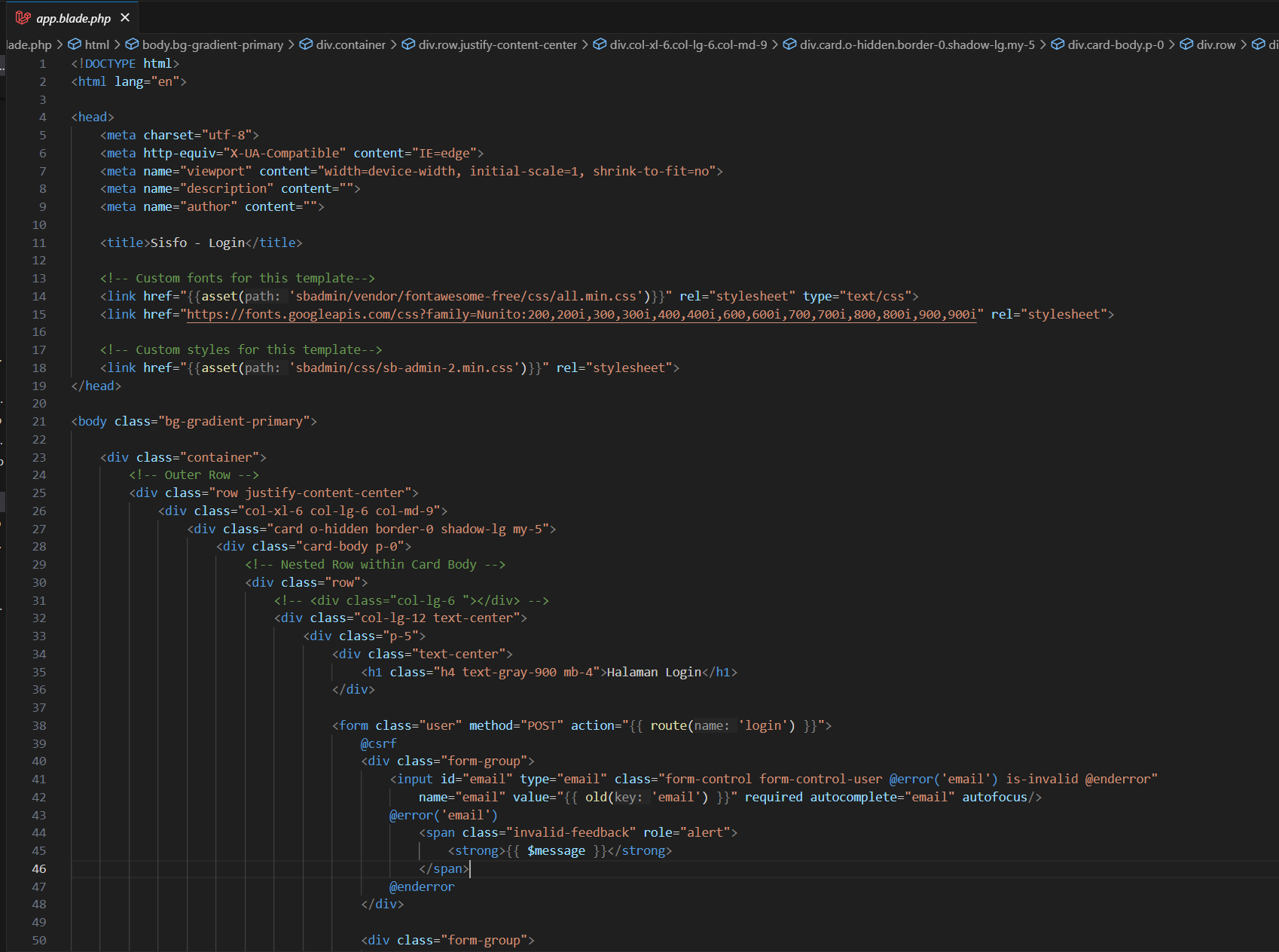Click the Sisfo - Login title text

click(x=198, y=243)
